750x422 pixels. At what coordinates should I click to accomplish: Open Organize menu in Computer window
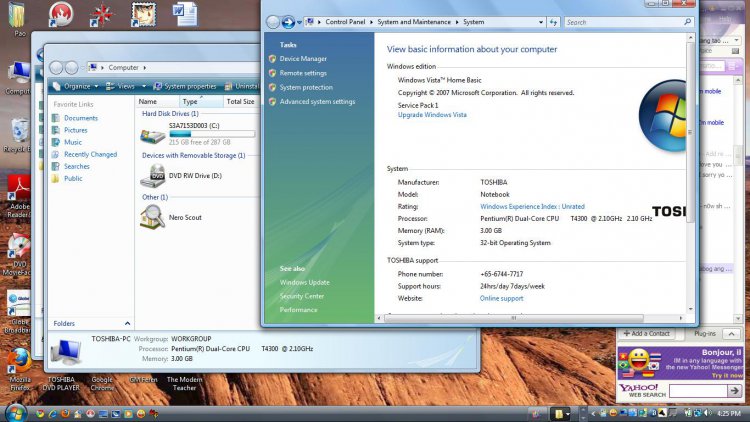point(75,86)
